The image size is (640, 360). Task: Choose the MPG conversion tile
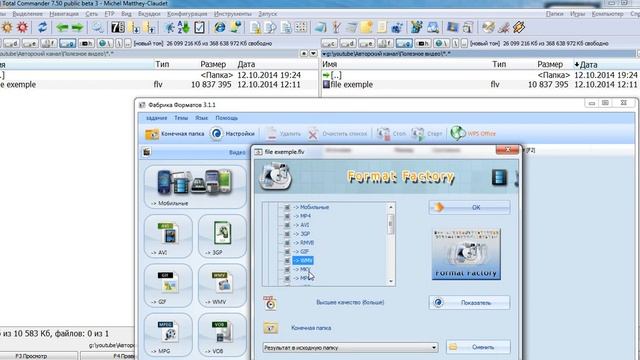click(x=168, y=335)
